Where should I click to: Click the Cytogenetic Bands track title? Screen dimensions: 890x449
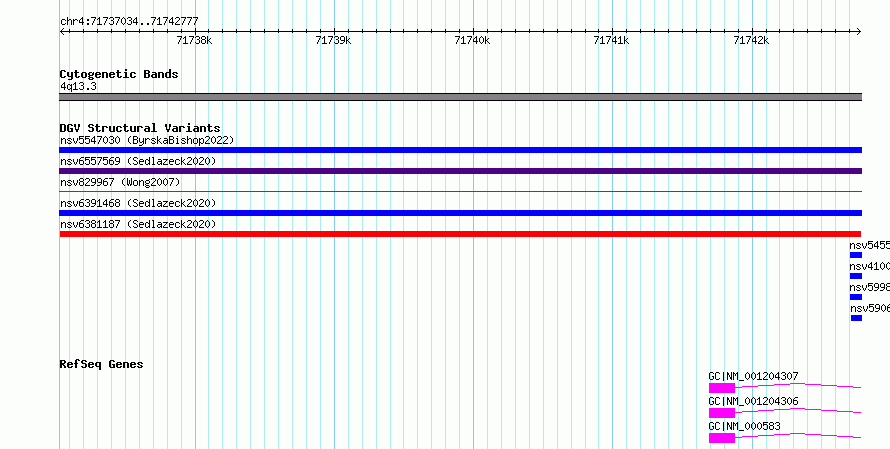[119, 74]
